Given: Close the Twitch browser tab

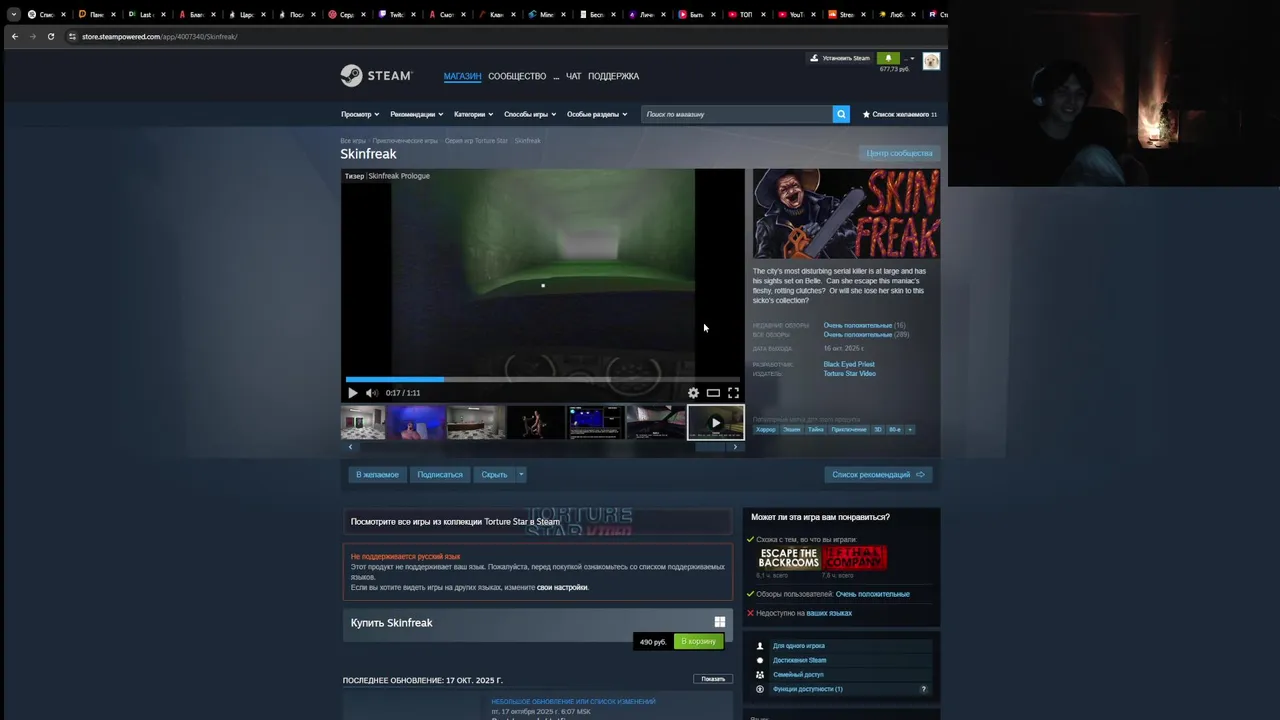Looking at the screenshot, I should pos(415,15).
